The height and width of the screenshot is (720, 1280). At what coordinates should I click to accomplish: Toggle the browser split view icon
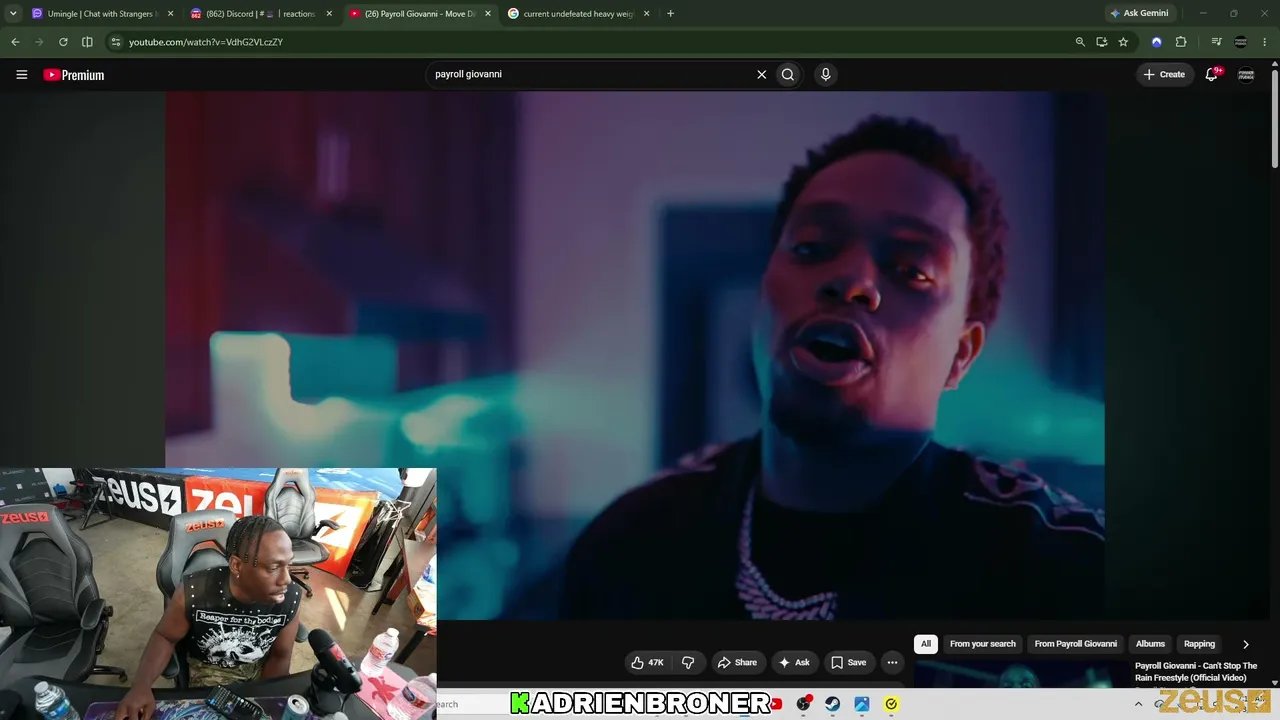click(87, 42)
